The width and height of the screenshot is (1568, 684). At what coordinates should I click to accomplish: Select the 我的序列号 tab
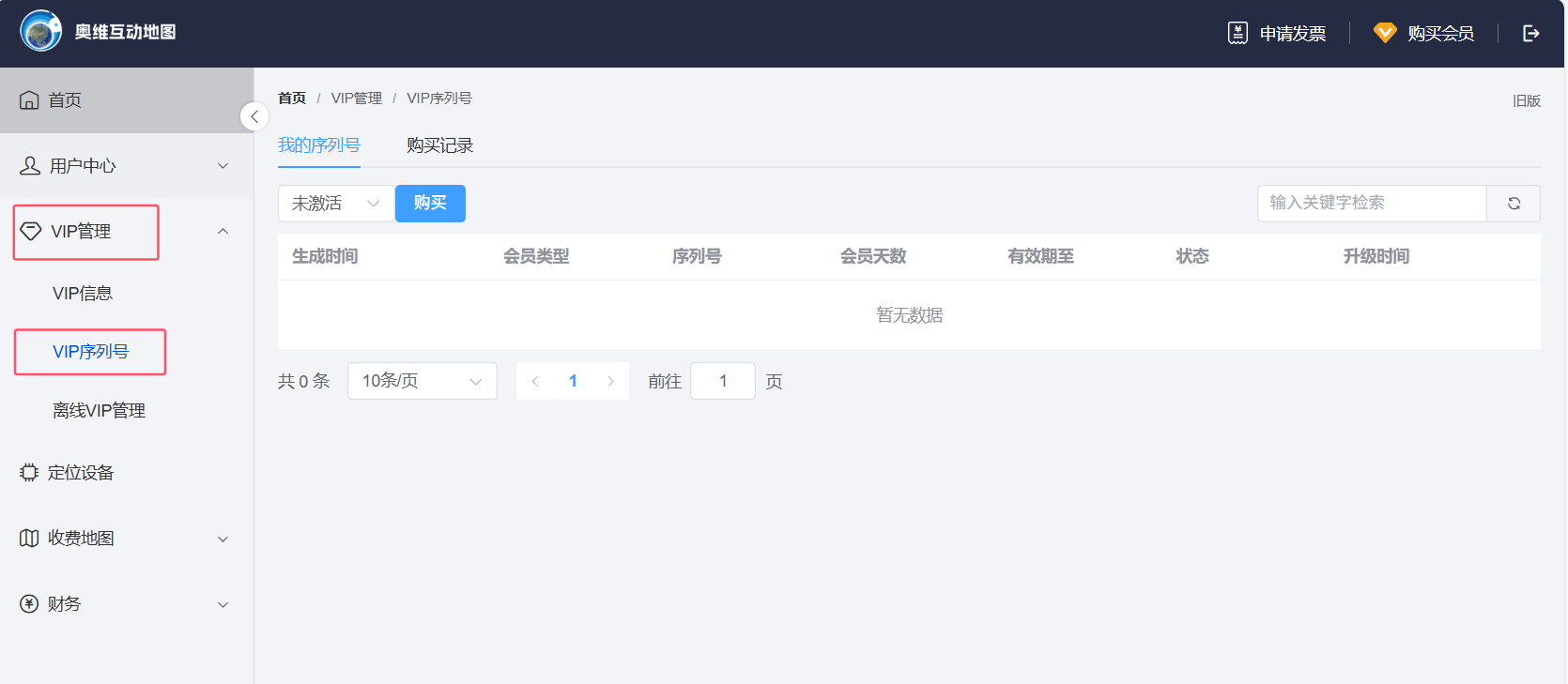319,145
